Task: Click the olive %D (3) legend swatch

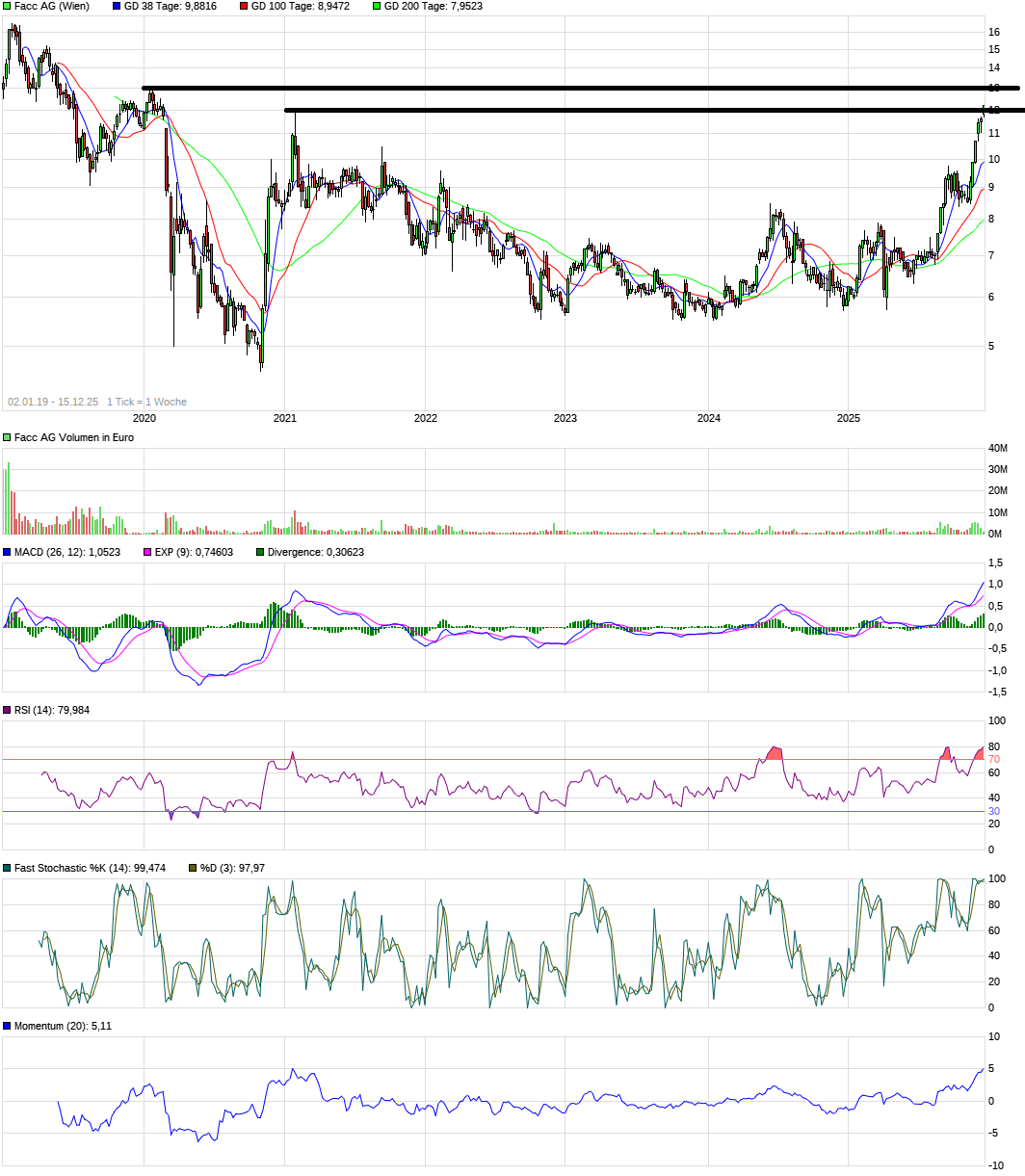Action: click(192, 868)
